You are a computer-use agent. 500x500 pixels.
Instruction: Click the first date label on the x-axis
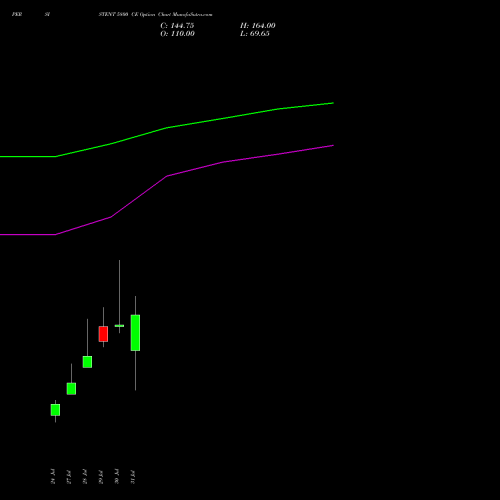[x=53, y=476]
